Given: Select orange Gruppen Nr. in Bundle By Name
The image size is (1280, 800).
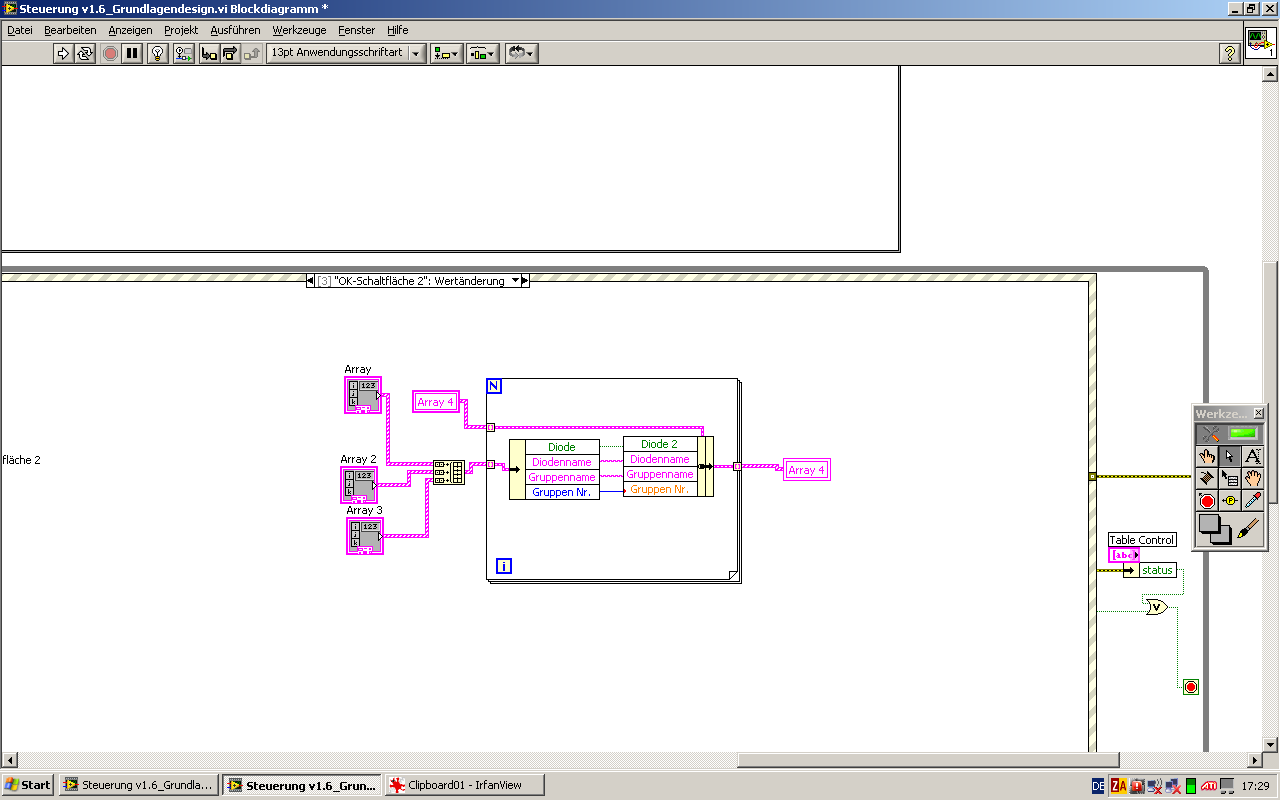Looking at the screenshot, I should coord(660,489).
